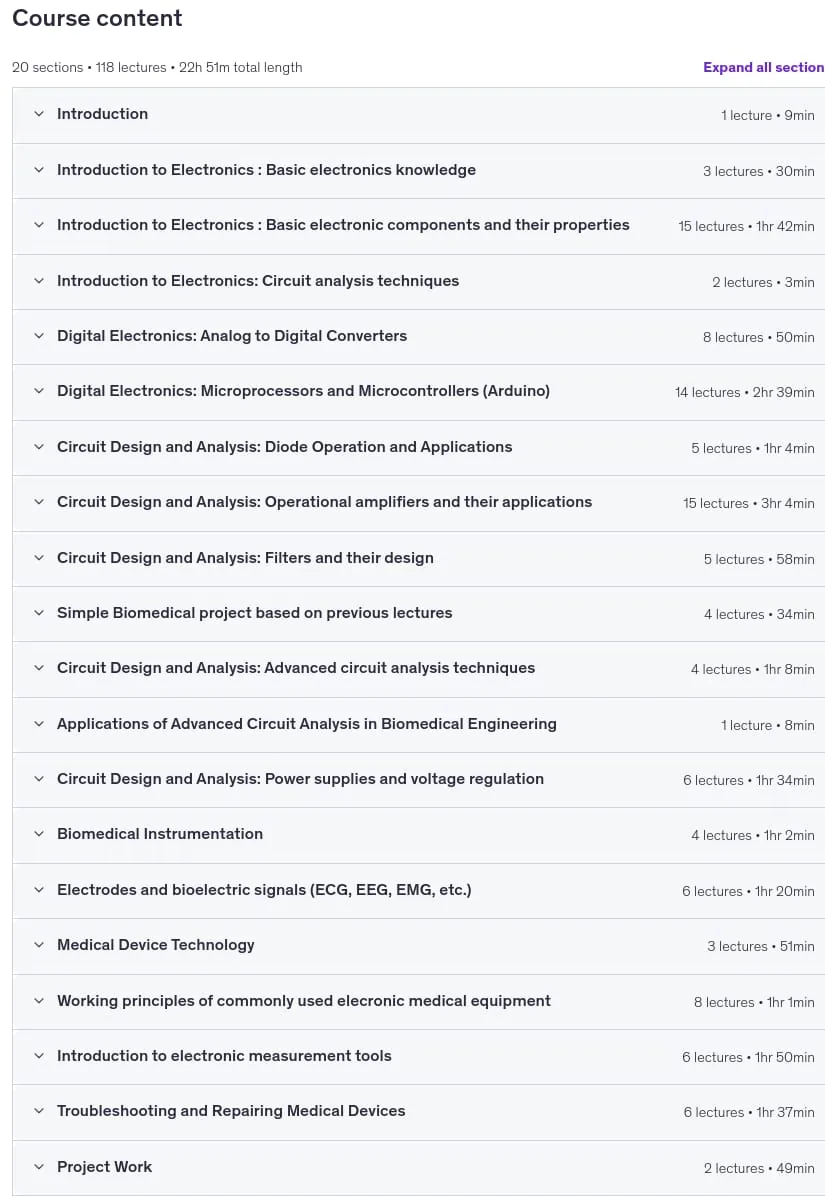This screenshot has height=1196, width=825.
Task: Expand the Introduction section chevron
Action: (x=39, y=114)
